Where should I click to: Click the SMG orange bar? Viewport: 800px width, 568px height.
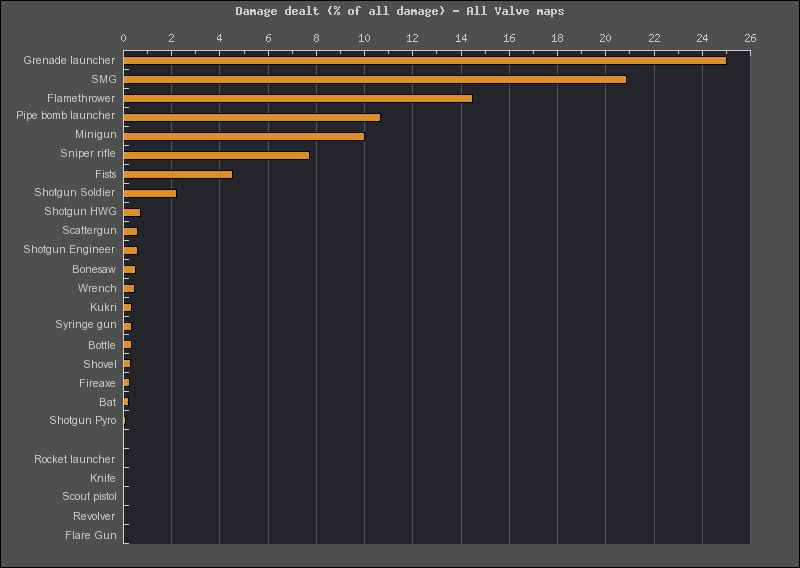(374, 80)
